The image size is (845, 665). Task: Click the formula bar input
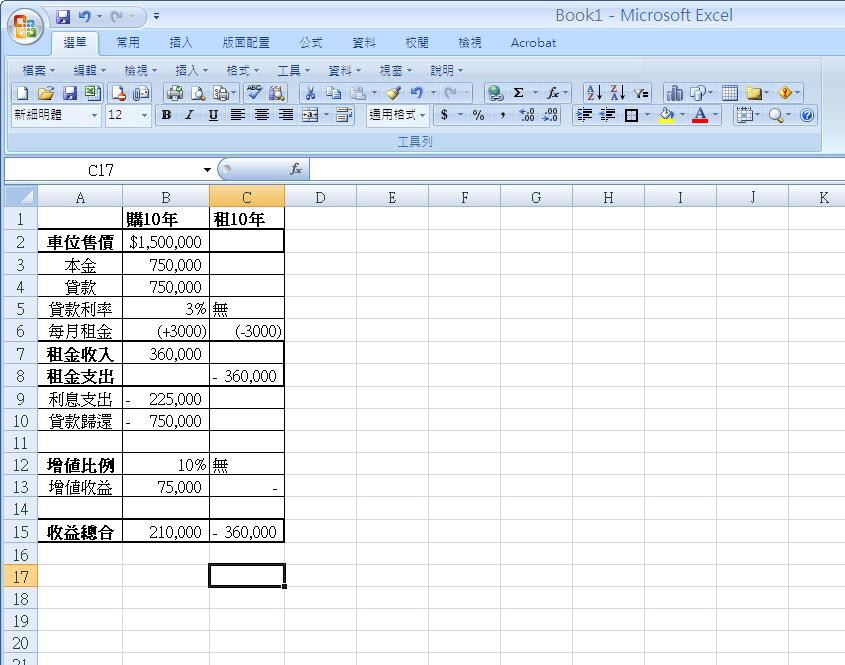tap(577, 170)
